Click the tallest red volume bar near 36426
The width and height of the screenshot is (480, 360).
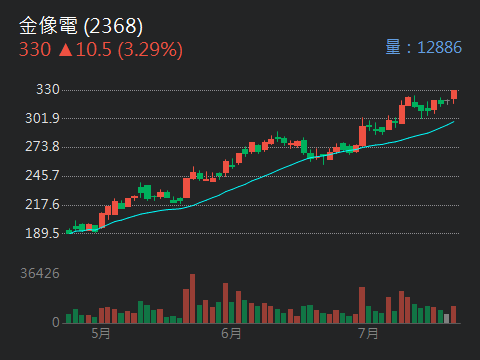tap(192, 298)
